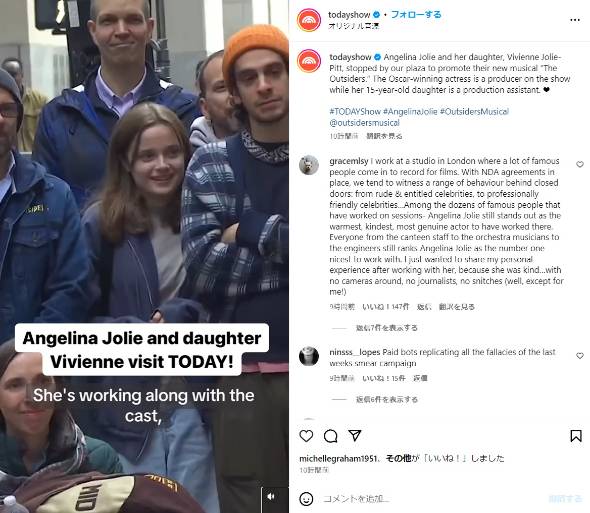Screen dimensions: 590x513
Task: Open emoji picker in the comment box
Action: pyautogui.click(x=306, y=499)
